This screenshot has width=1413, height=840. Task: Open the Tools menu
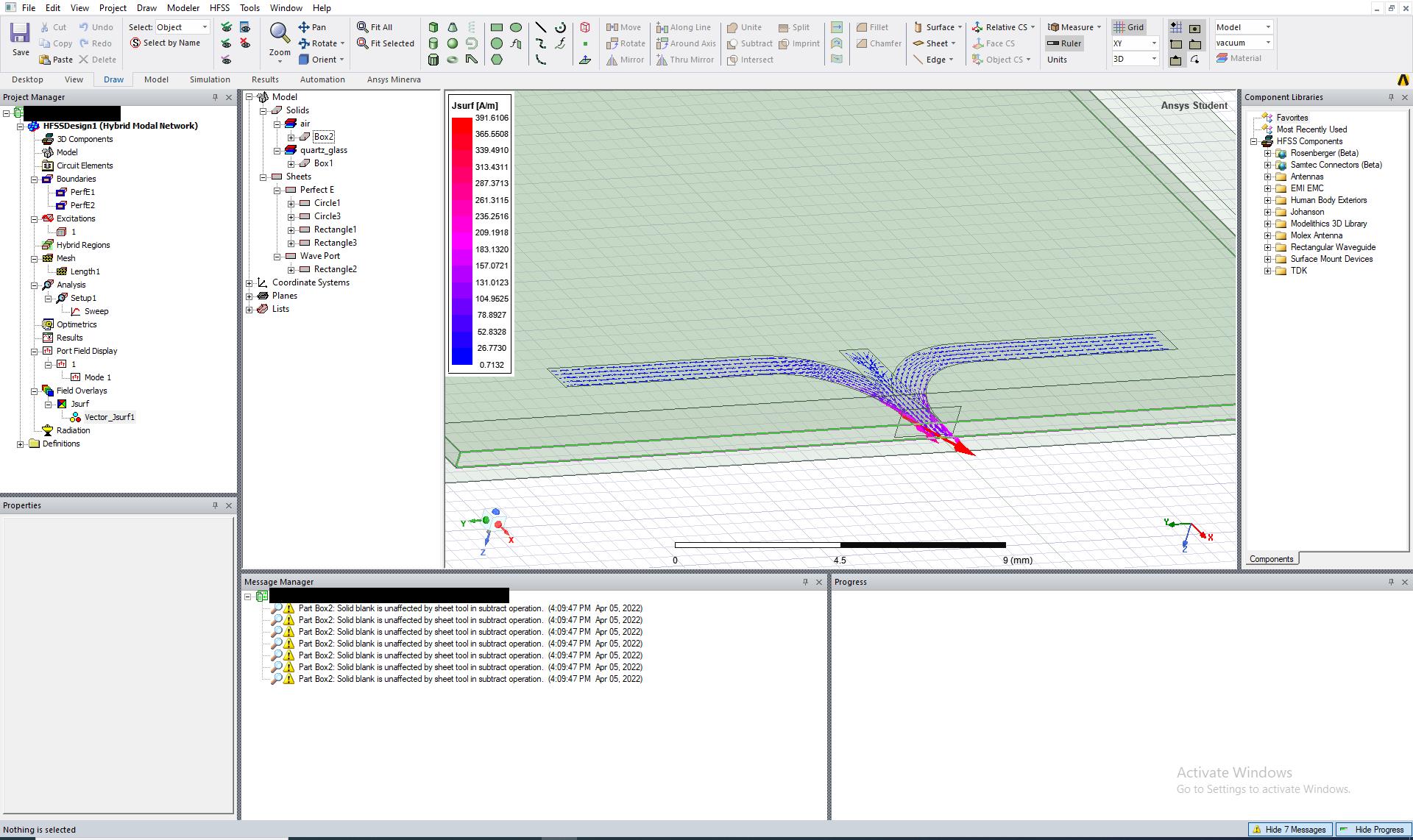pyautogui.click(x=249, y=7)
